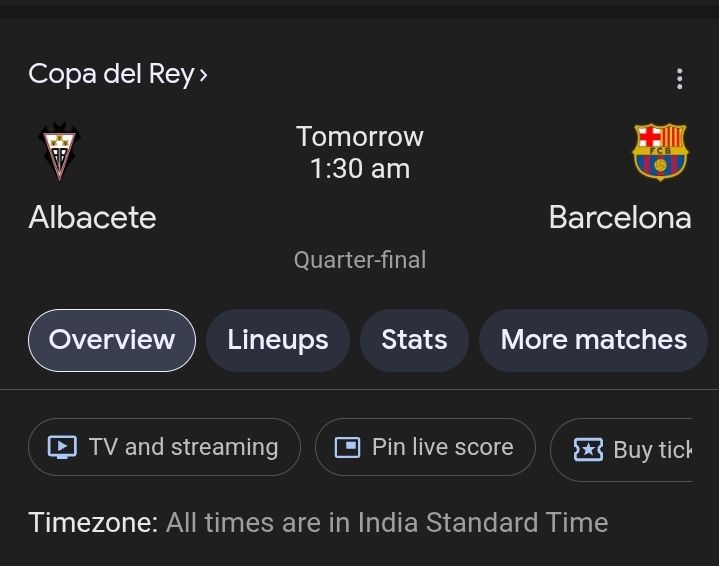The height and width of the screenshot is (566, 719).
Task: Click the TV screen icon
Action: tap(63, 447)
